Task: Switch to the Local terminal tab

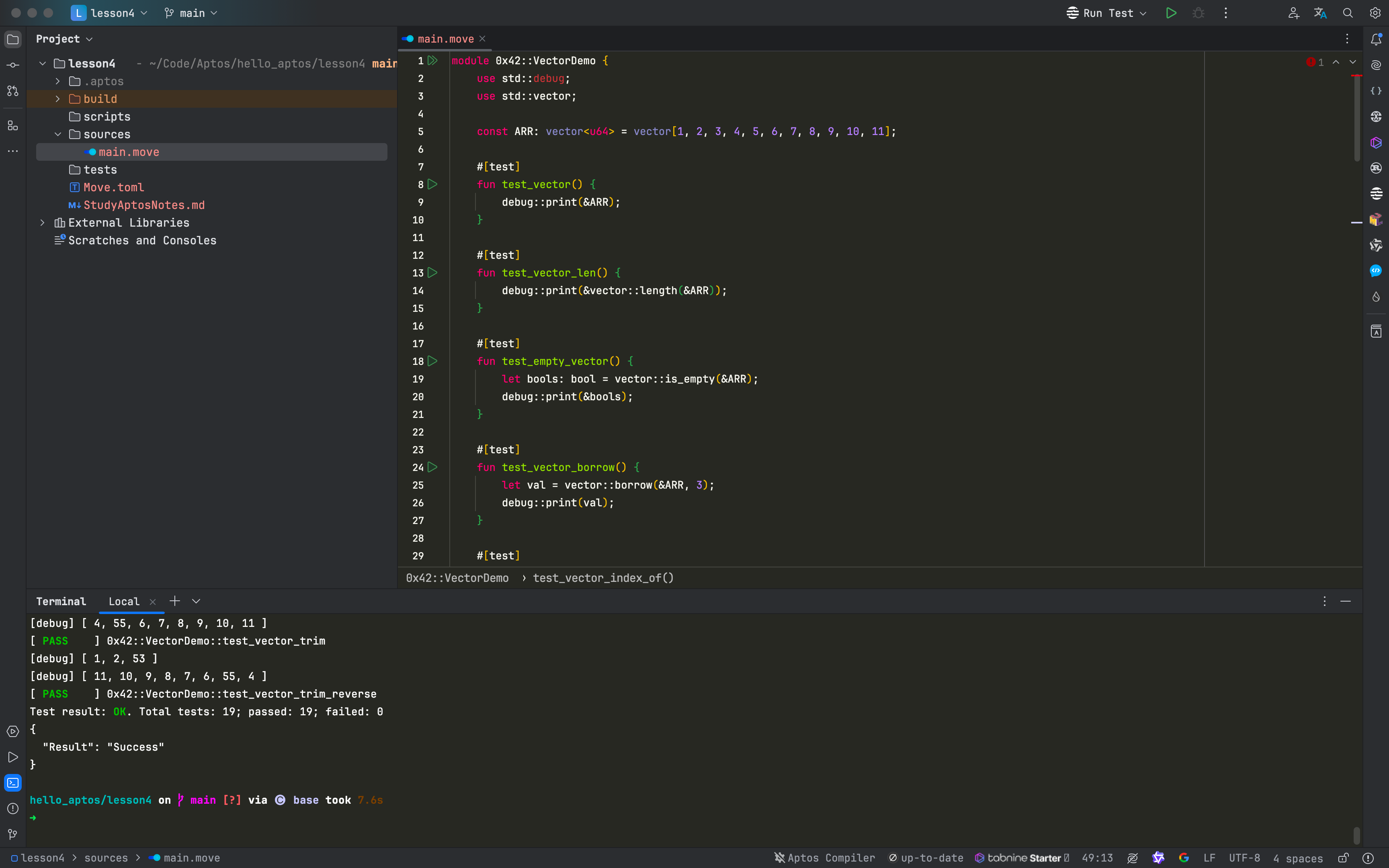Action: [x=124, y=601]
